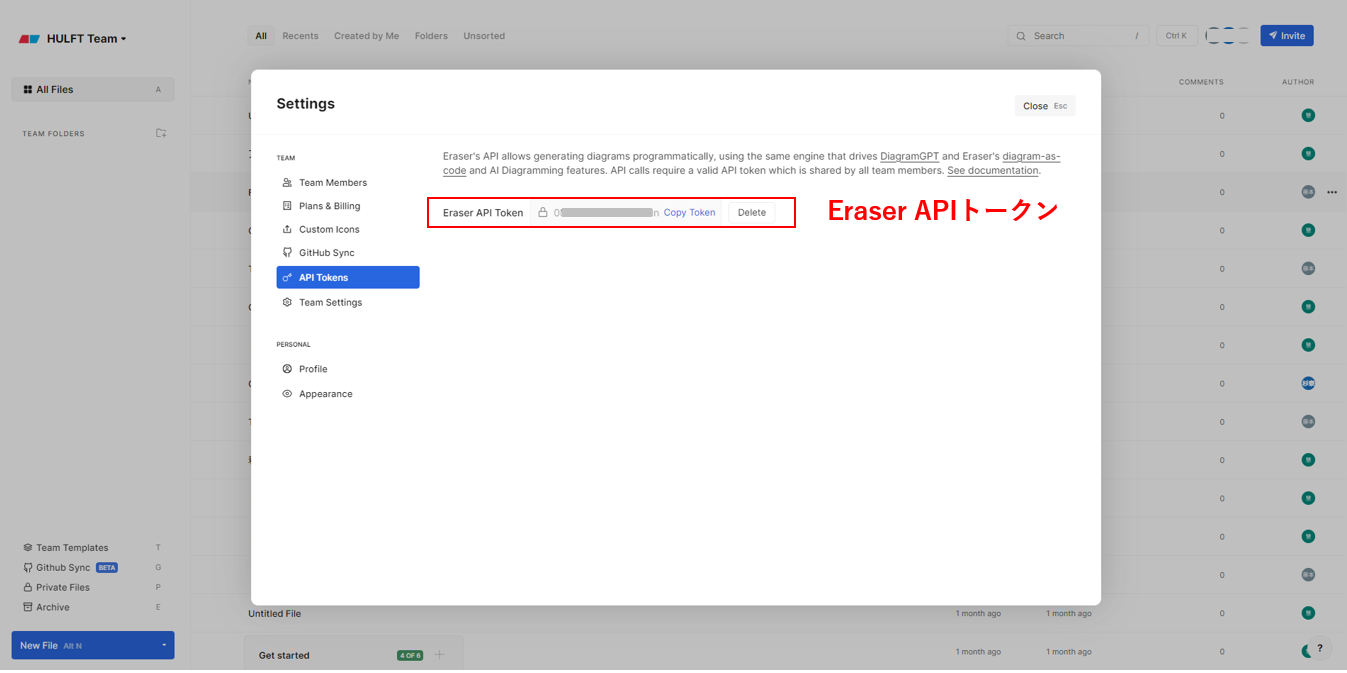Click the Invite button
1347x673 pixels.
coord(1286,36)
